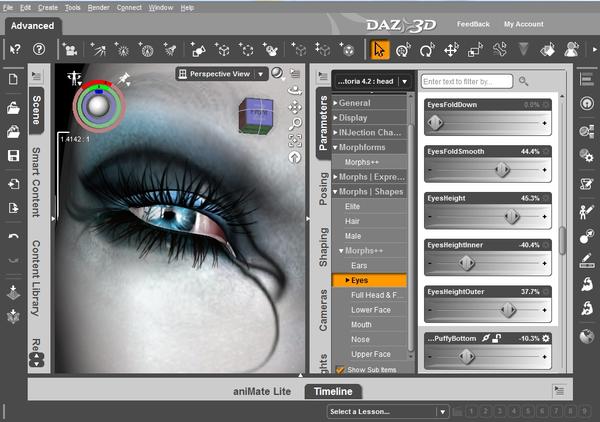The width and height of the screenshot is (600, 422).
Task: Open the Render menu
Action: click(98, 8)
